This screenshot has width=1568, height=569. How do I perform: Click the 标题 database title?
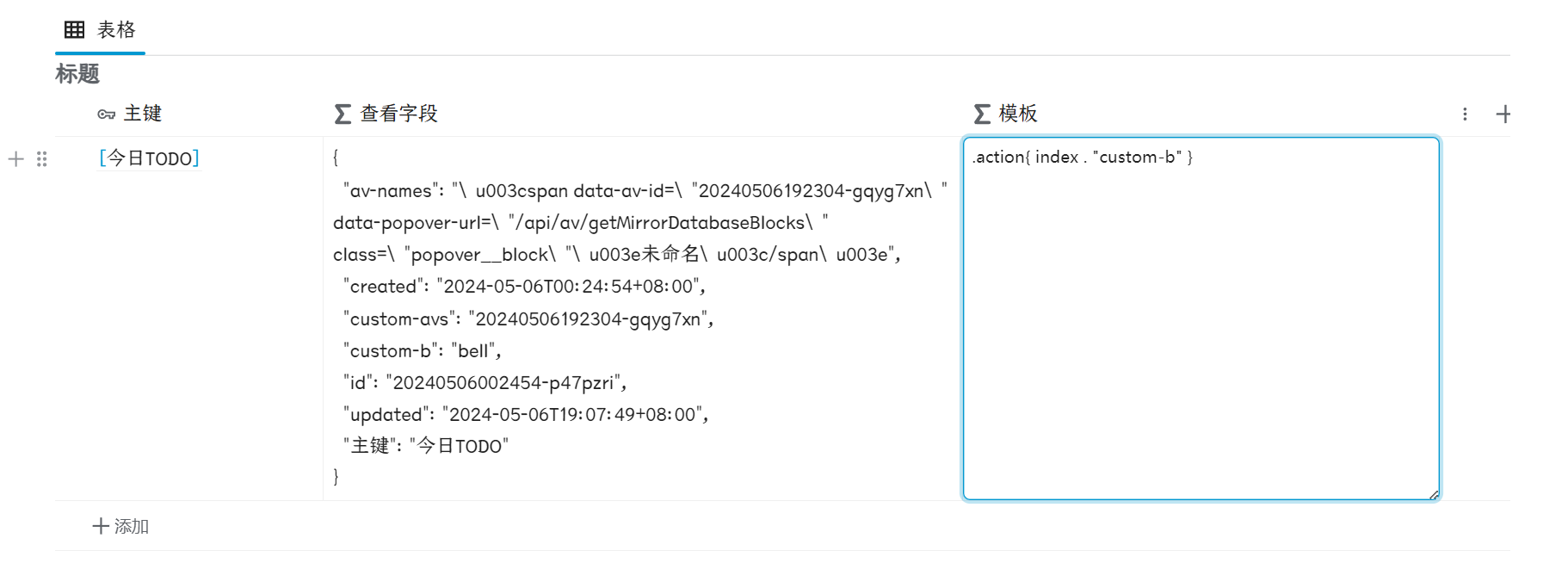[77, 74]
